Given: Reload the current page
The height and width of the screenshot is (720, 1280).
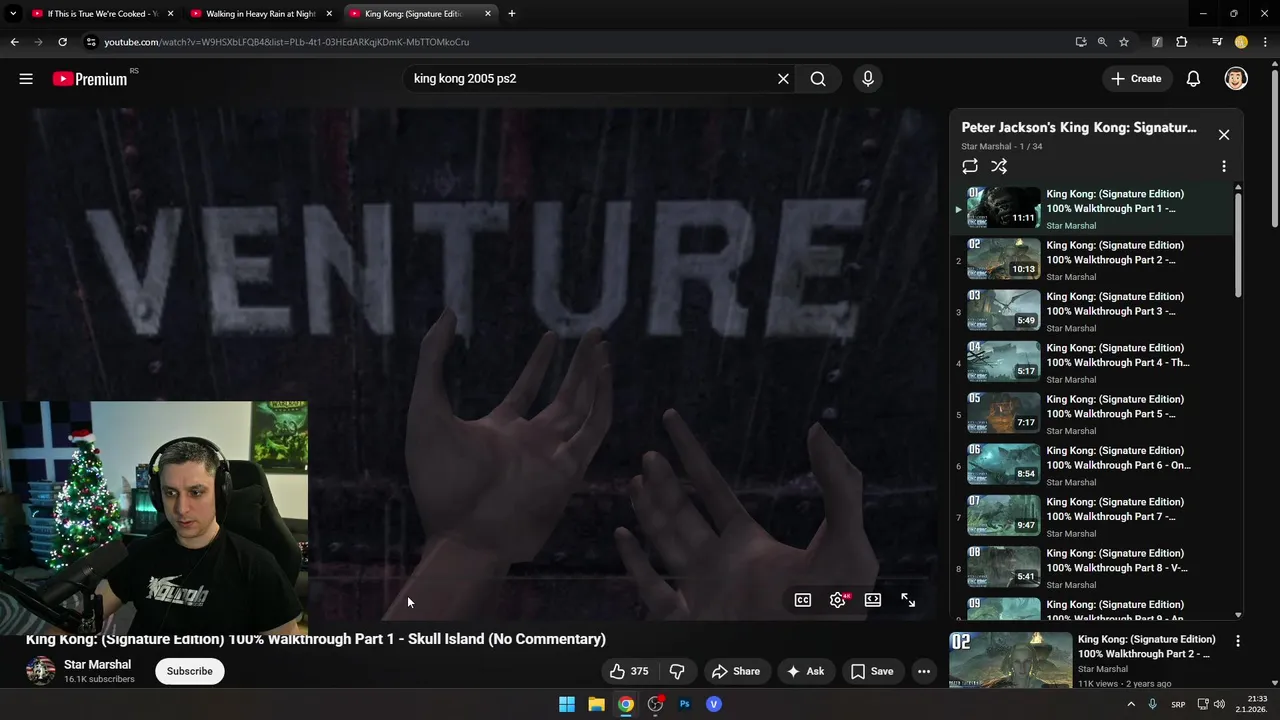Looking at the screenshot, I should (x=62, y=42).
